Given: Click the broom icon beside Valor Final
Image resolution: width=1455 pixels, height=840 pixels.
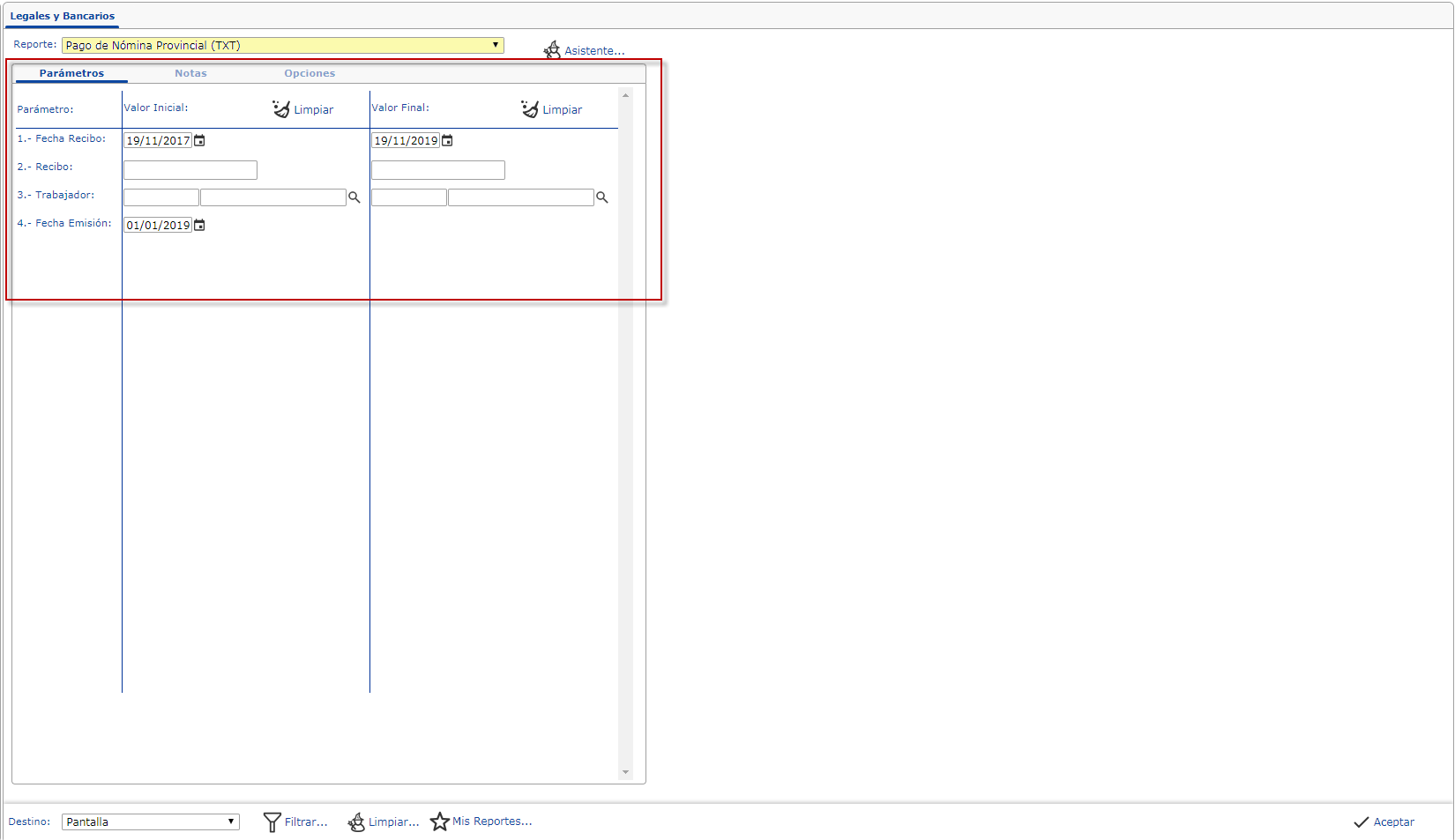Looking at the screenshot, I should (x=530, y=108).
